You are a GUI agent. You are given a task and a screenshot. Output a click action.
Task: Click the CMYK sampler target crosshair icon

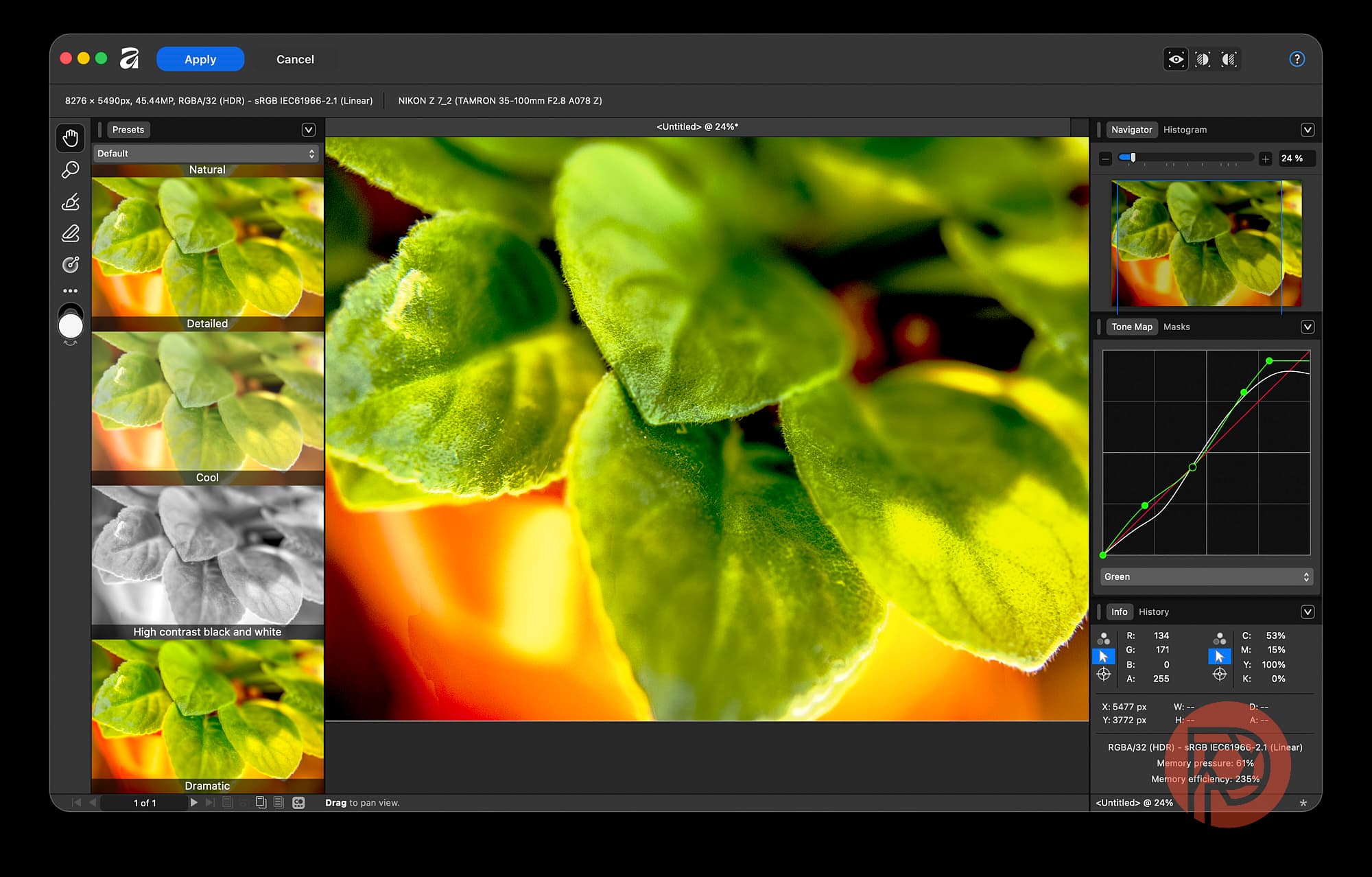pos(1220,675)
